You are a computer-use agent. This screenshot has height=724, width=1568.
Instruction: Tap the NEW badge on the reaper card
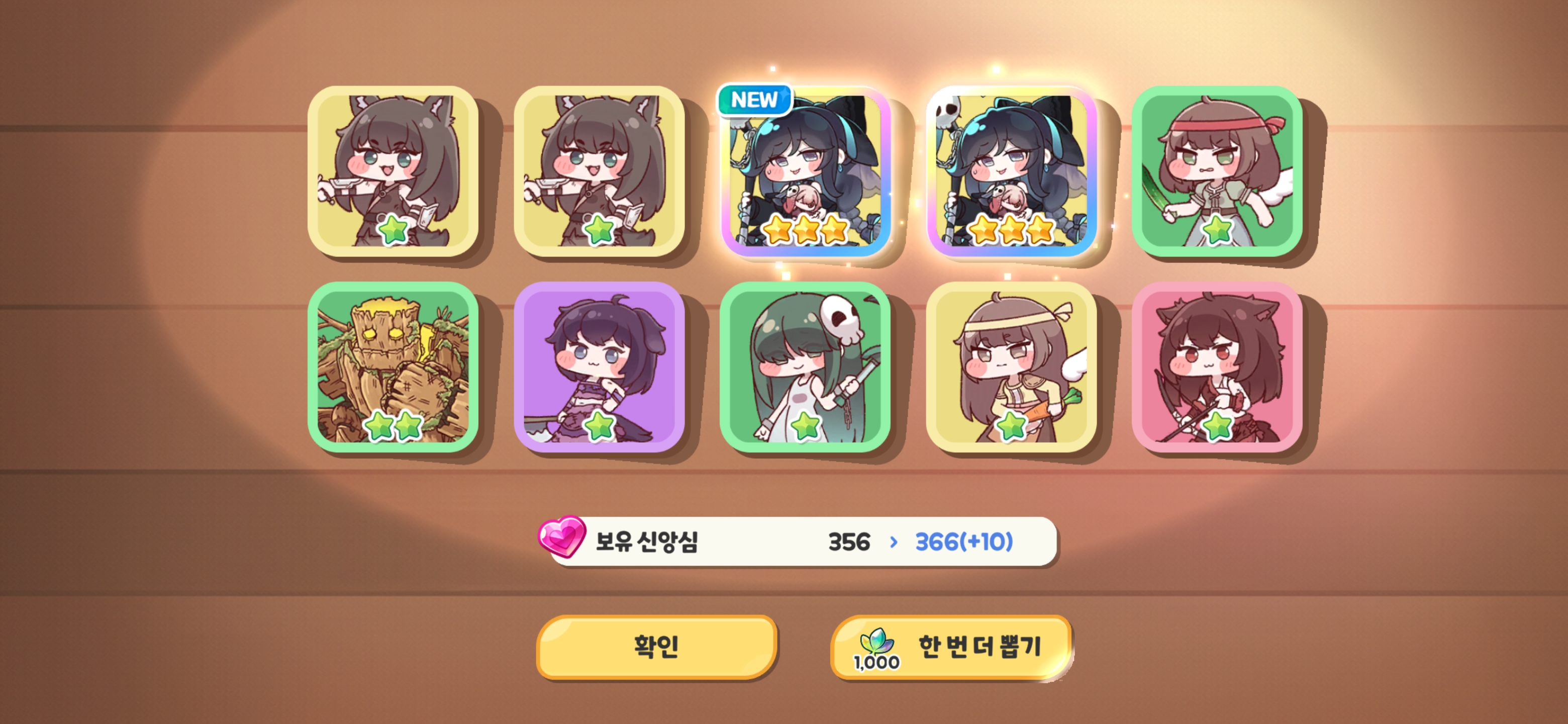tap(754, 99)
